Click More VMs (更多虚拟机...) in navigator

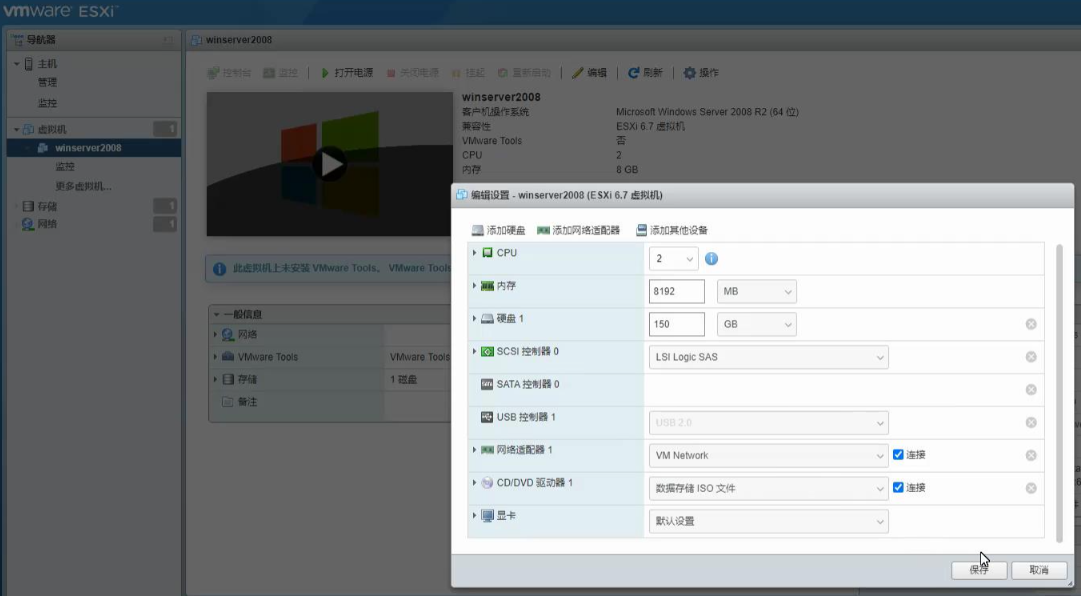(x=83, y=186)
